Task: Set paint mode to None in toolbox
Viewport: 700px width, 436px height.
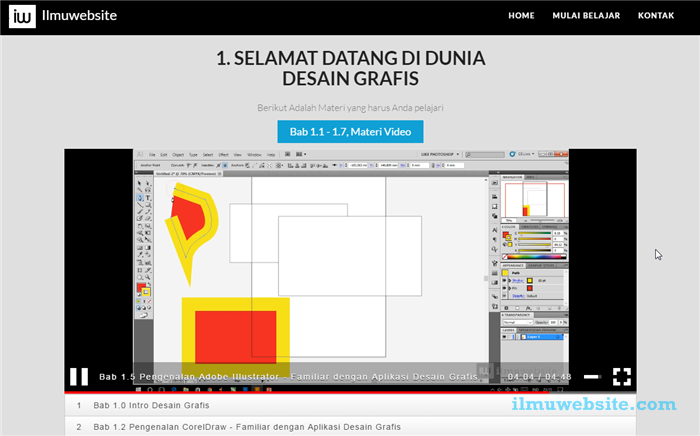Action: click(x=149, y=301)
